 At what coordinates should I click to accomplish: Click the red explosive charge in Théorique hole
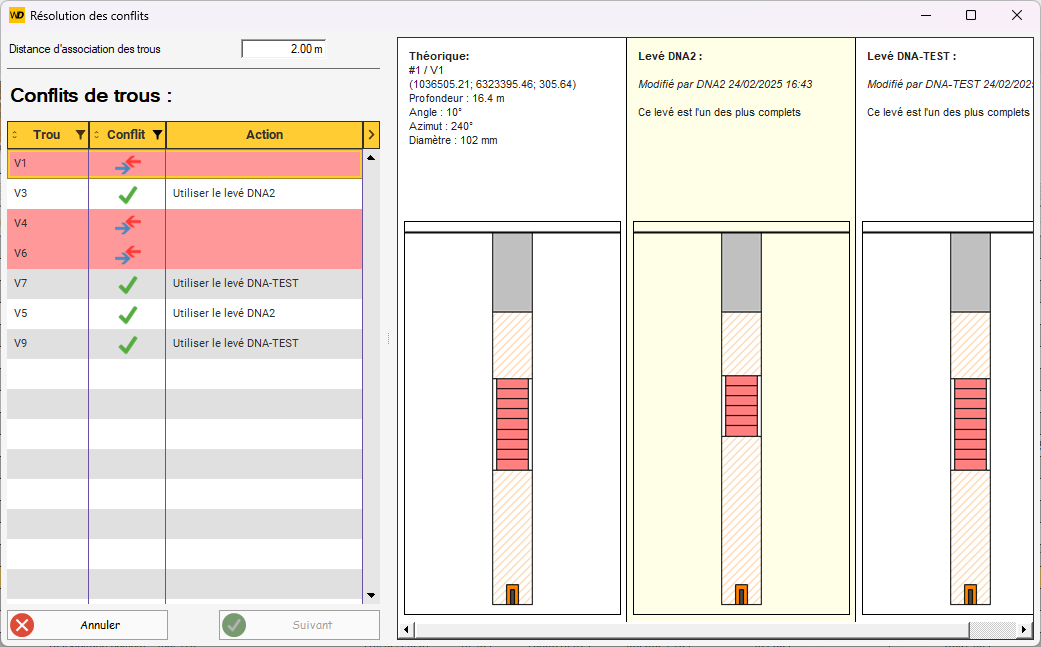click(x=512, y=424)
